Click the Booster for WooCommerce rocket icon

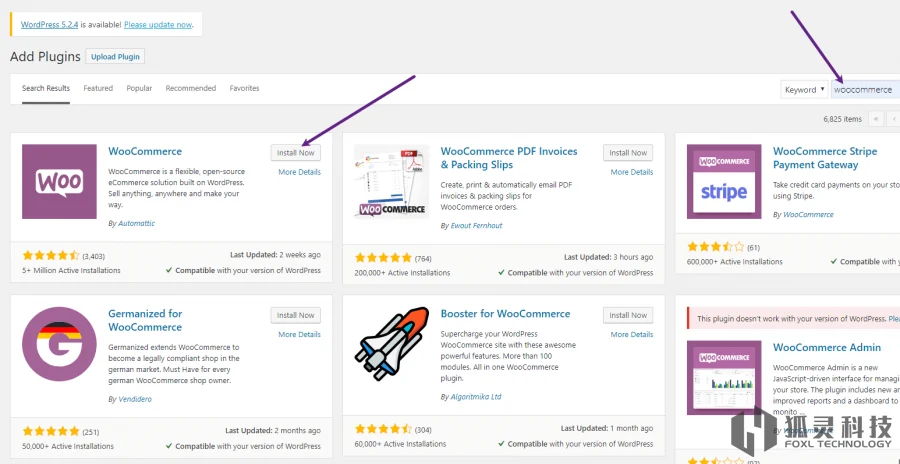391,344
